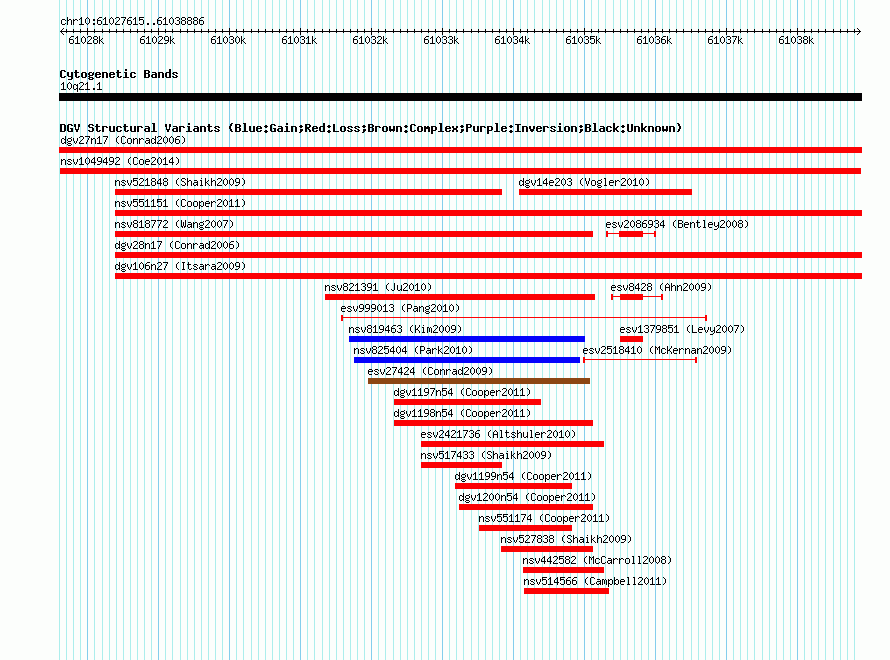Click the blue gain bar for nsv819463
890x660 pixels.
pos(467,339)
